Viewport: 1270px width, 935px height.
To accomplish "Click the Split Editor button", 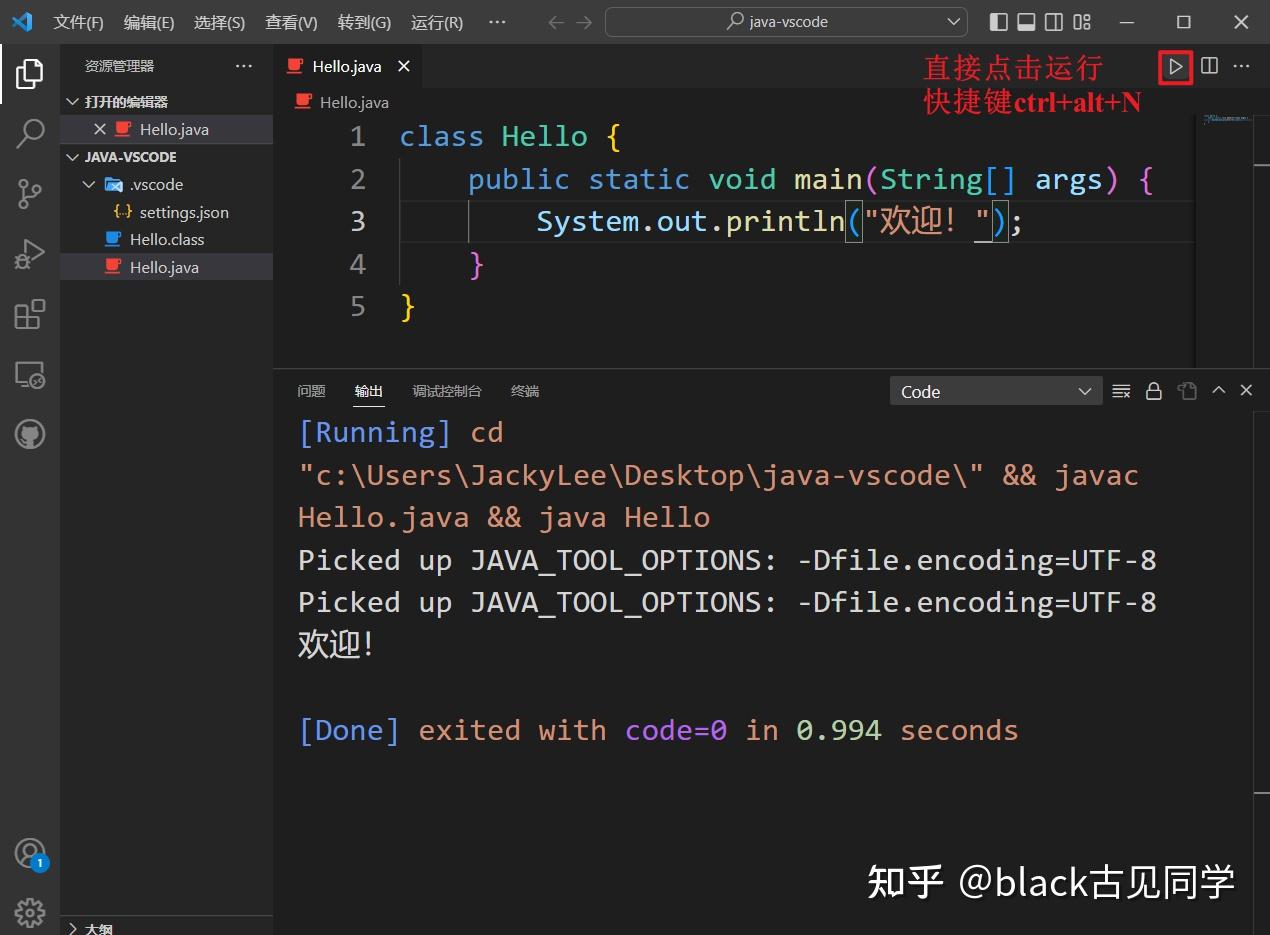I will (1209, 67).
